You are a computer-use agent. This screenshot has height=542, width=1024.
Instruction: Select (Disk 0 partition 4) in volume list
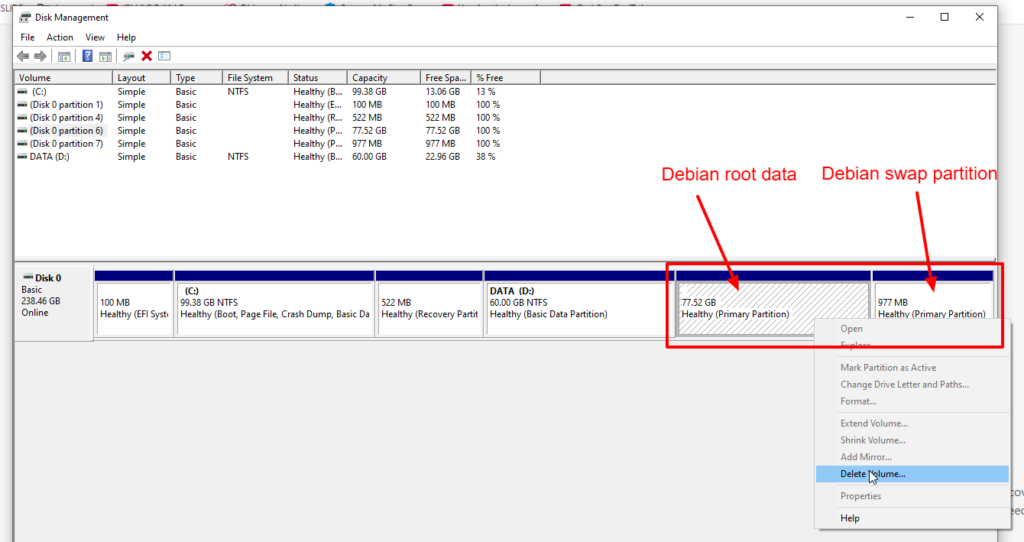(x=66, y=118)
